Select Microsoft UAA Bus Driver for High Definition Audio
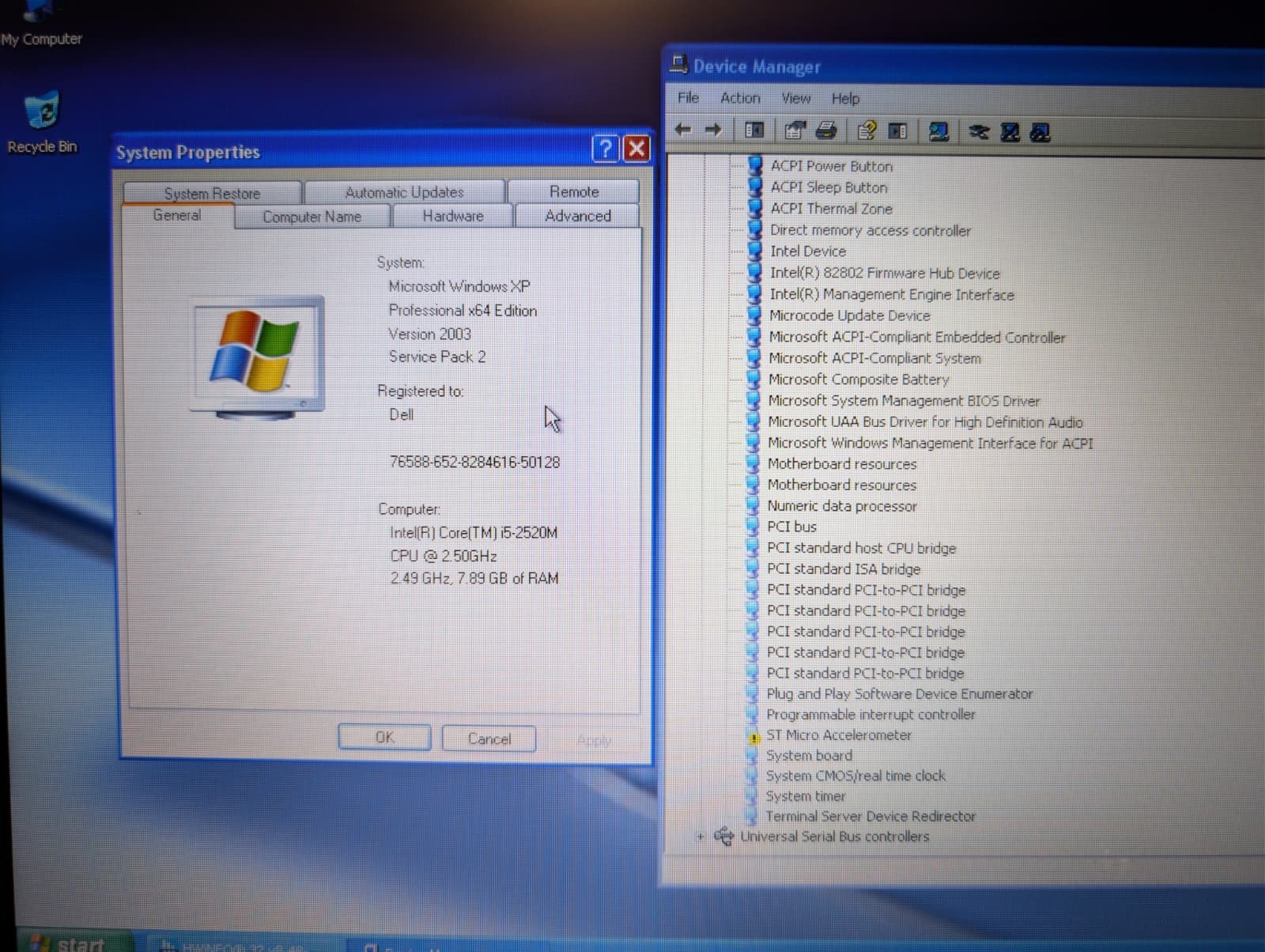This screenshot has width=1265, height=952. [925, 422]
